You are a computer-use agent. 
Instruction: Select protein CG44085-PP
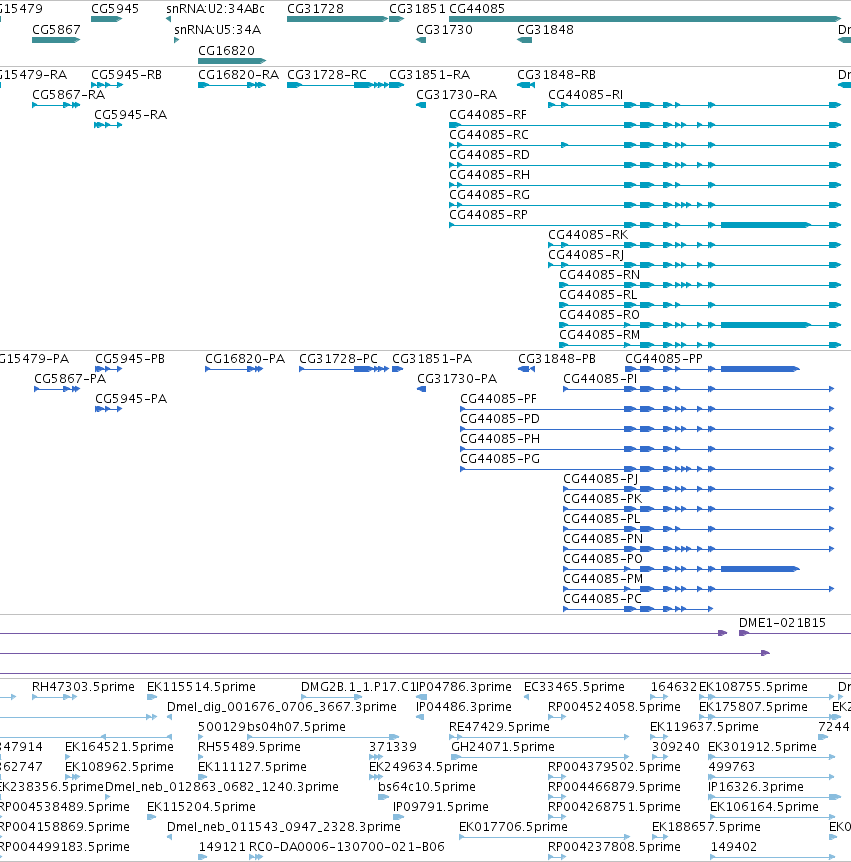pyautogui.click(x=712, y=368)
